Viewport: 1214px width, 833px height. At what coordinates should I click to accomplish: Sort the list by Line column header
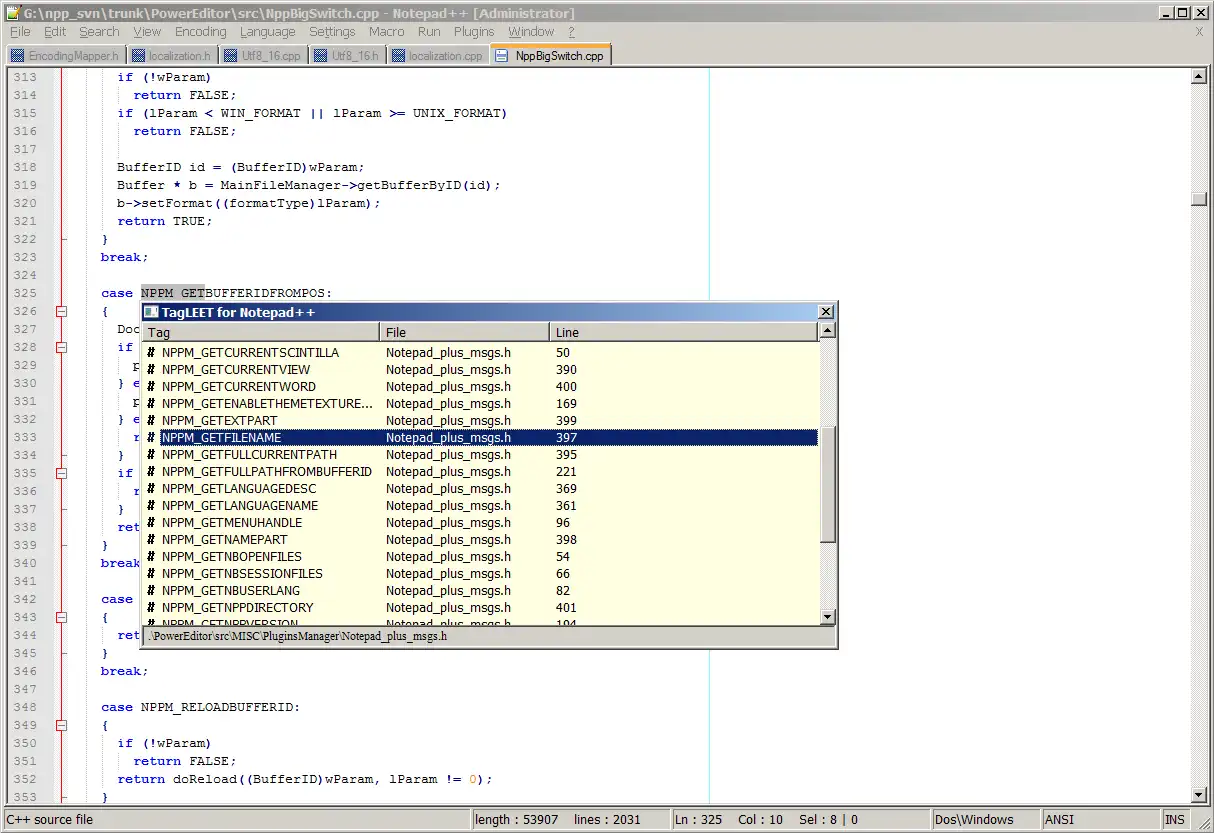[684, 332]
